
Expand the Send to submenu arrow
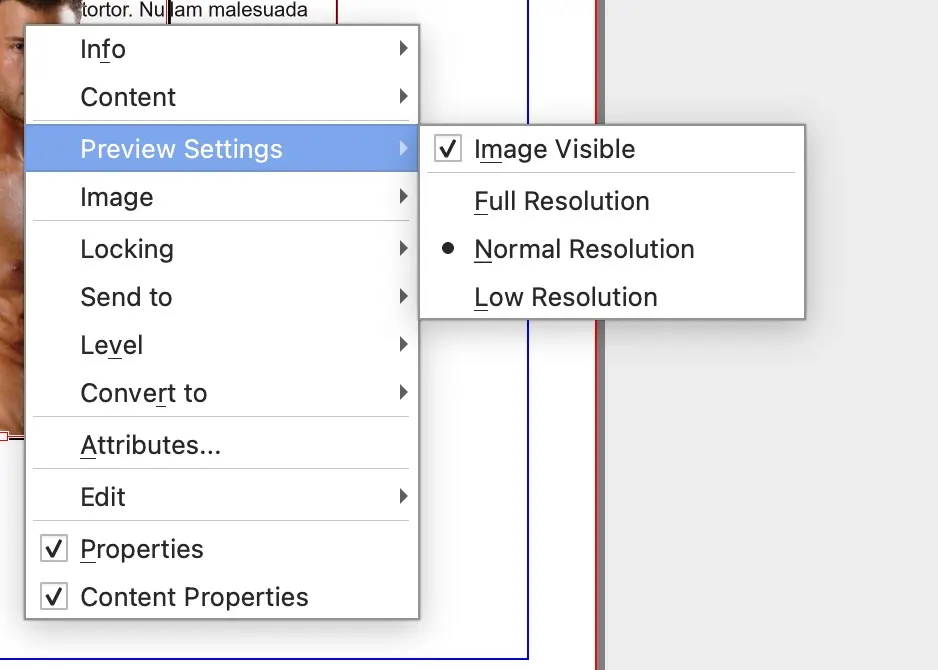[x=403, y=297]
